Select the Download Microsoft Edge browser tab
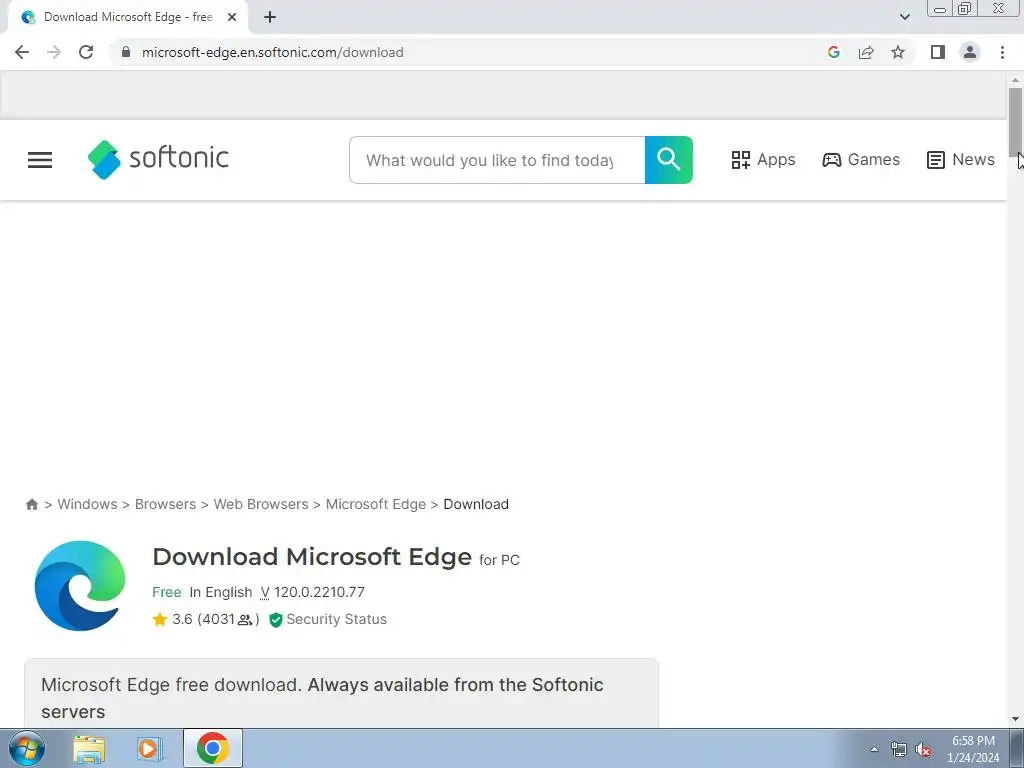The image size is (1024, 768). [x=127, y=17]
